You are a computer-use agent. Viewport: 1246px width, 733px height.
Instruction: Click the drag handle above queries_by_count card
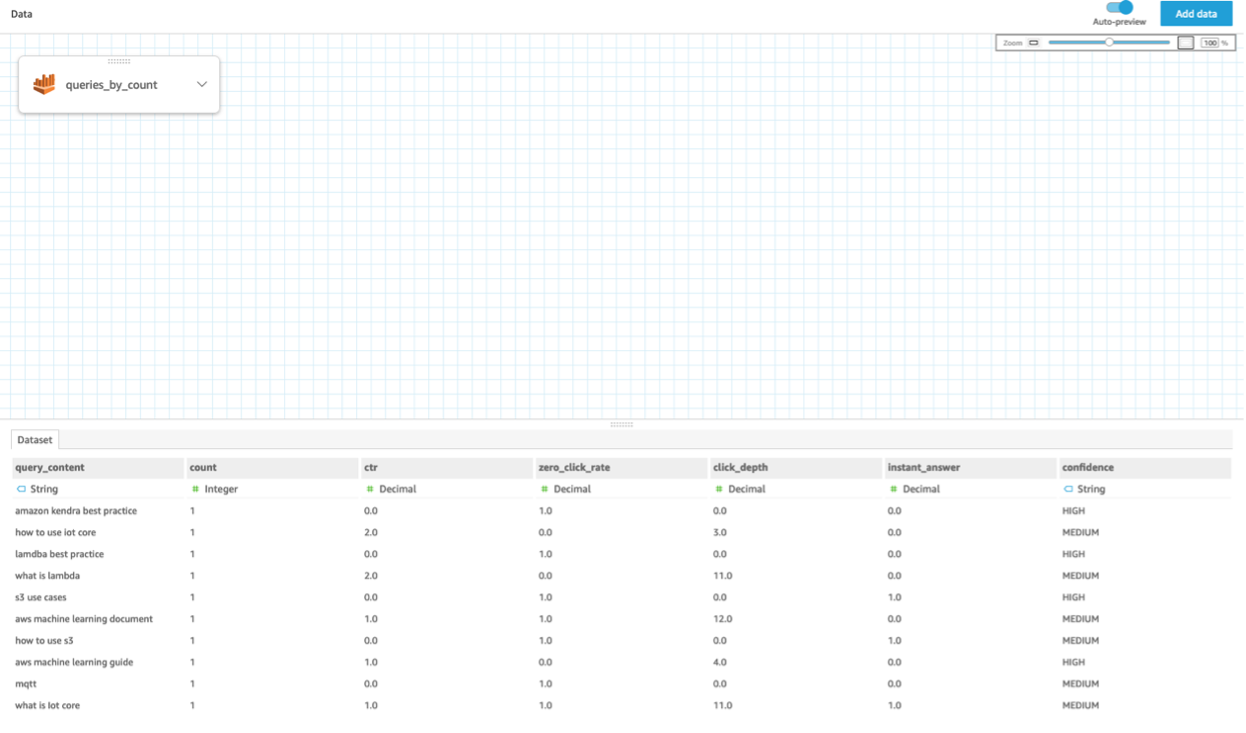point(119,61)
